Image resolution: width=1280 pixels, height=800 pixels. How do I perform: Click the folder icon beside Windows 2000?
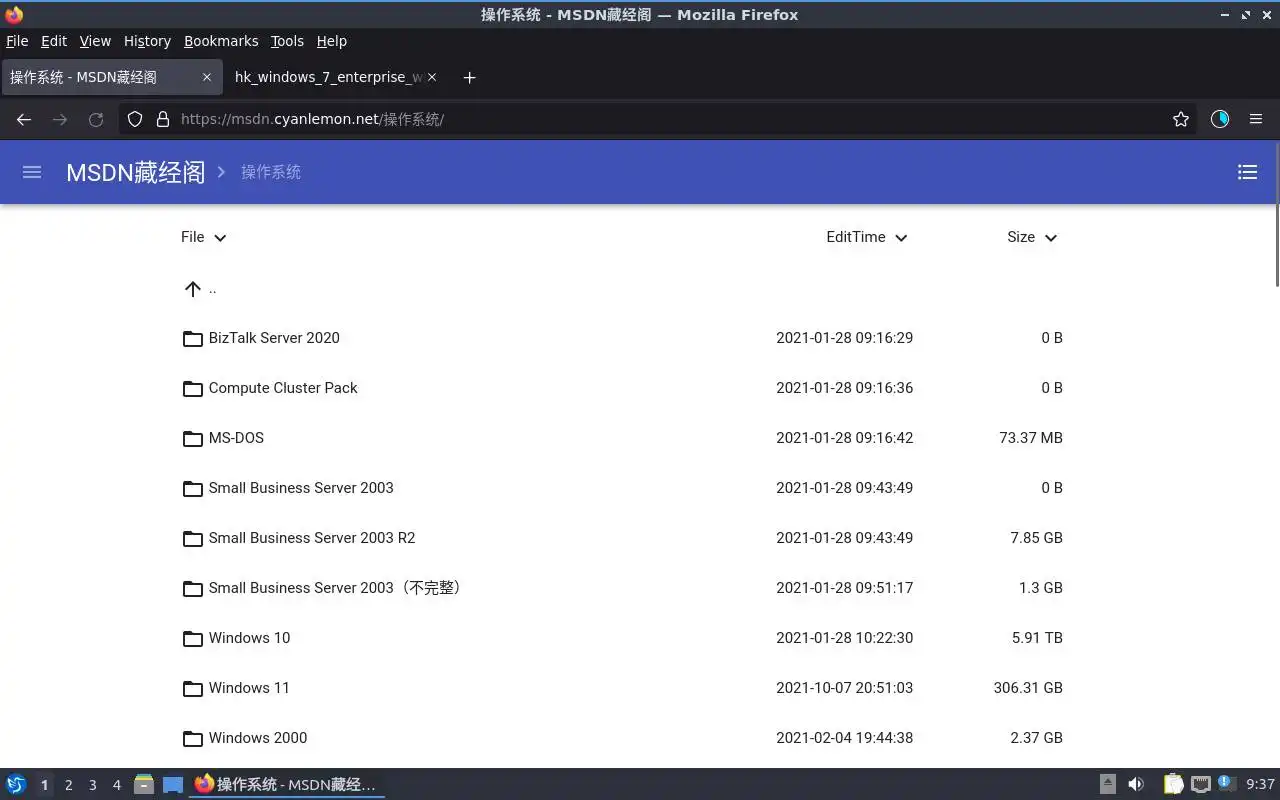pos(193,738)
